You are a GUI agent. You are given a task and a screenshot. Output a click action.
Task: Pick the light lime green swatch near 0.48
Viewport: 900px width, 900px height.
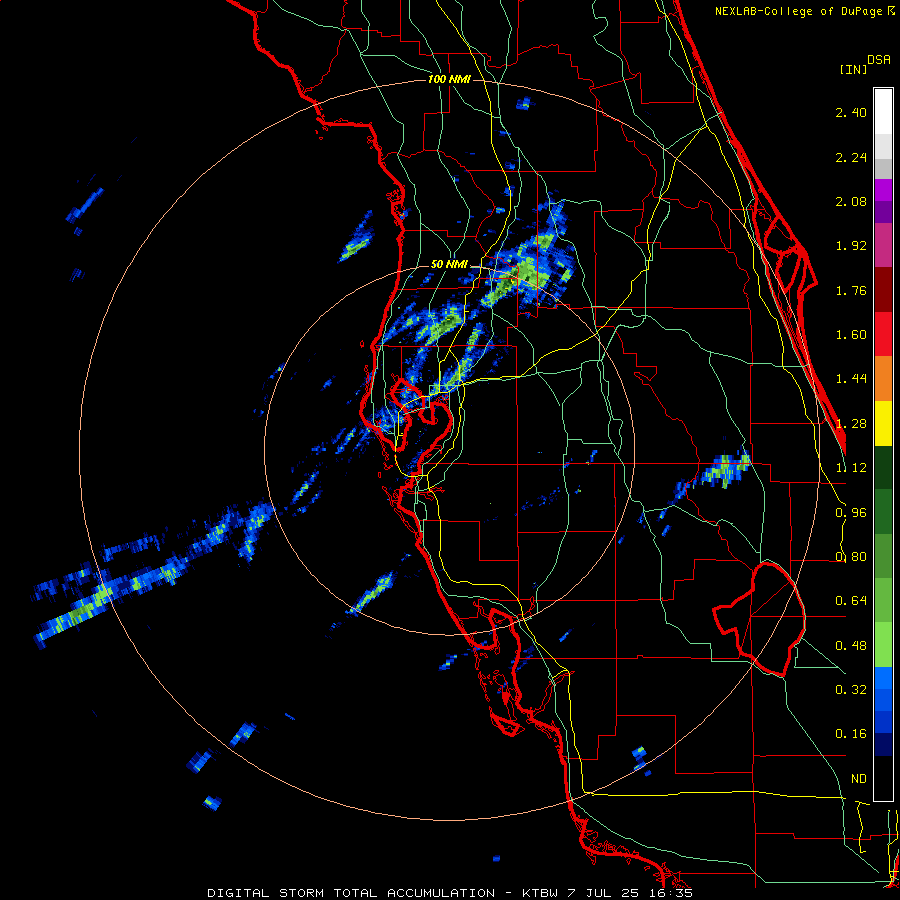[883, 645]
